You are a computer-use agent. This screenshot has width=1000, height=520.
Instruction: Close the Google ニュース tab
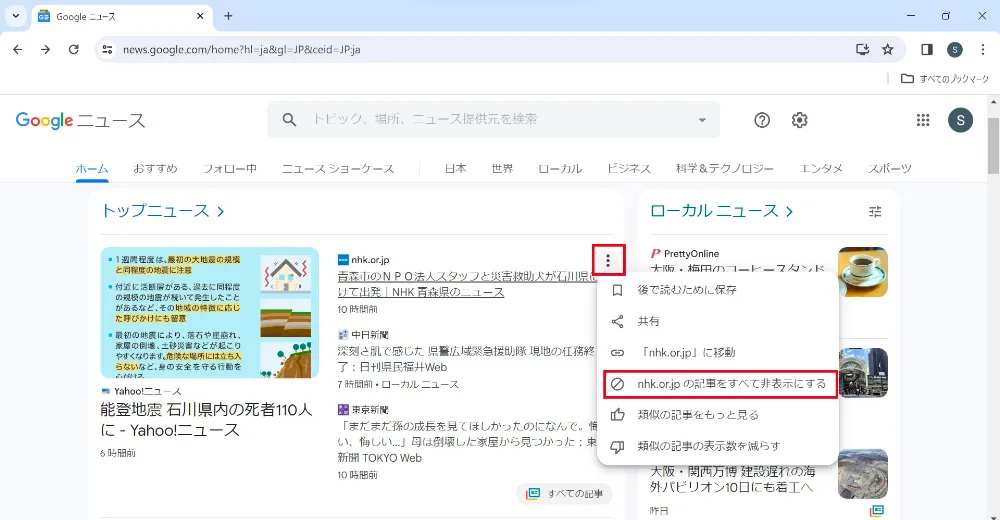point(200,16)
